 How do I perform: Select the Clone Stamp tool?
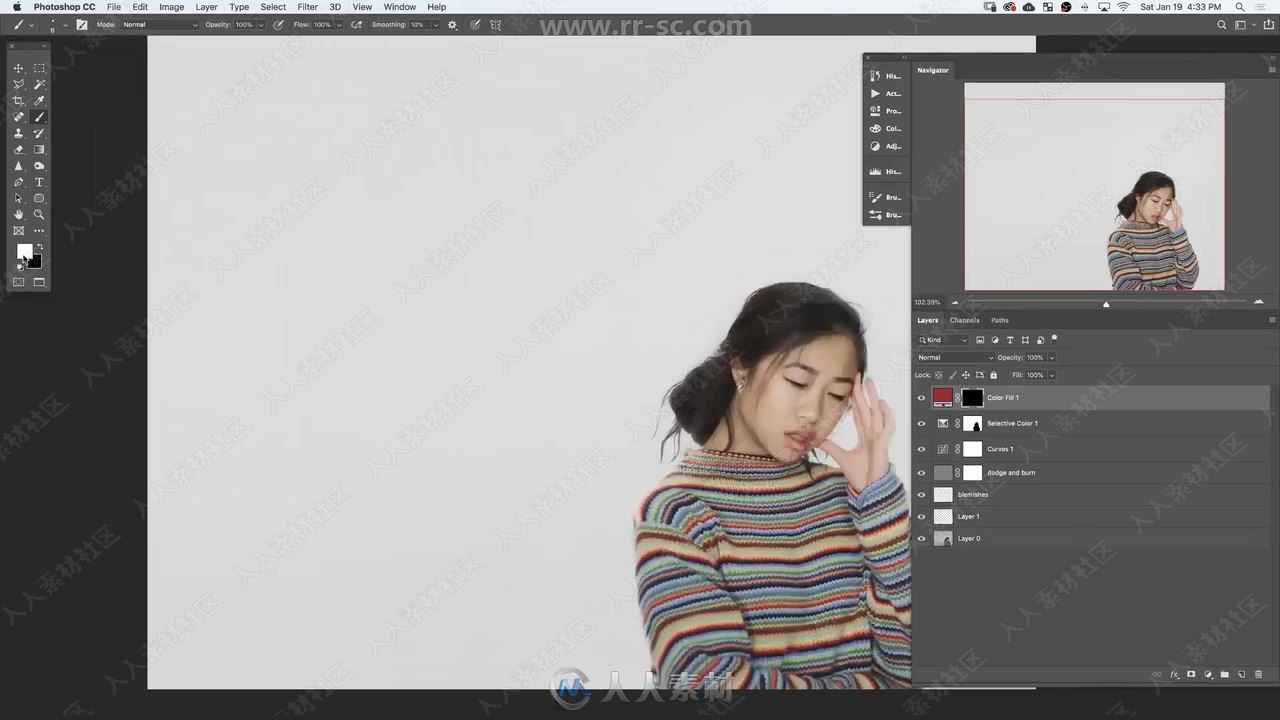click(18, 133)
